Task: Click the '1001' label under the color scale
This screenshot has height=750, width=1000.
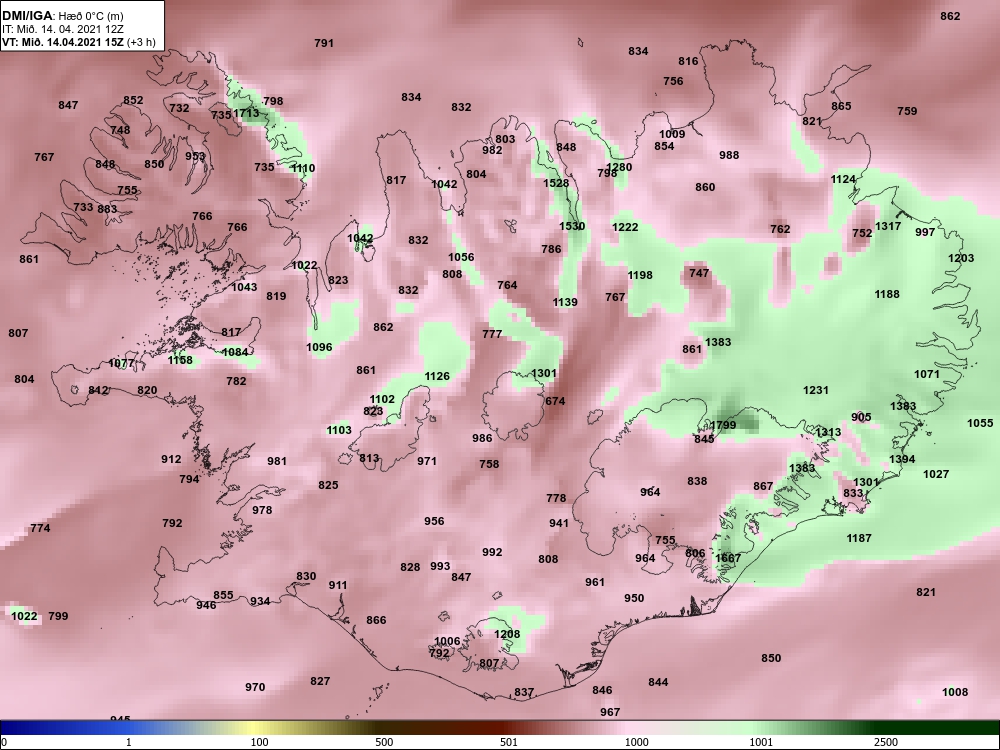Action: tap(761, 742)
